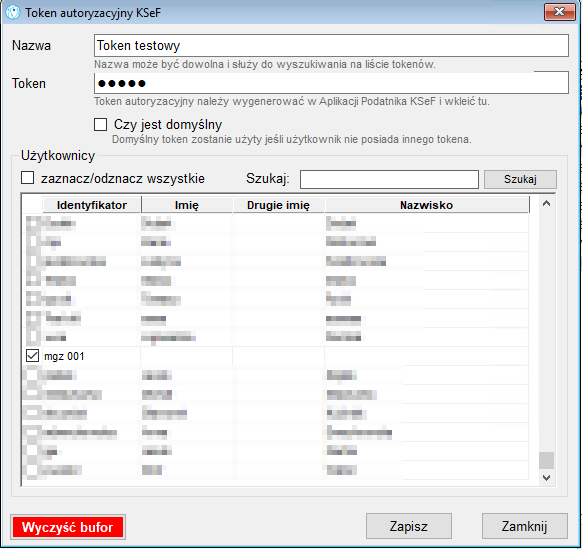
Task: Sort by the Identyfikator column header
Action: [x=92, y=205]
